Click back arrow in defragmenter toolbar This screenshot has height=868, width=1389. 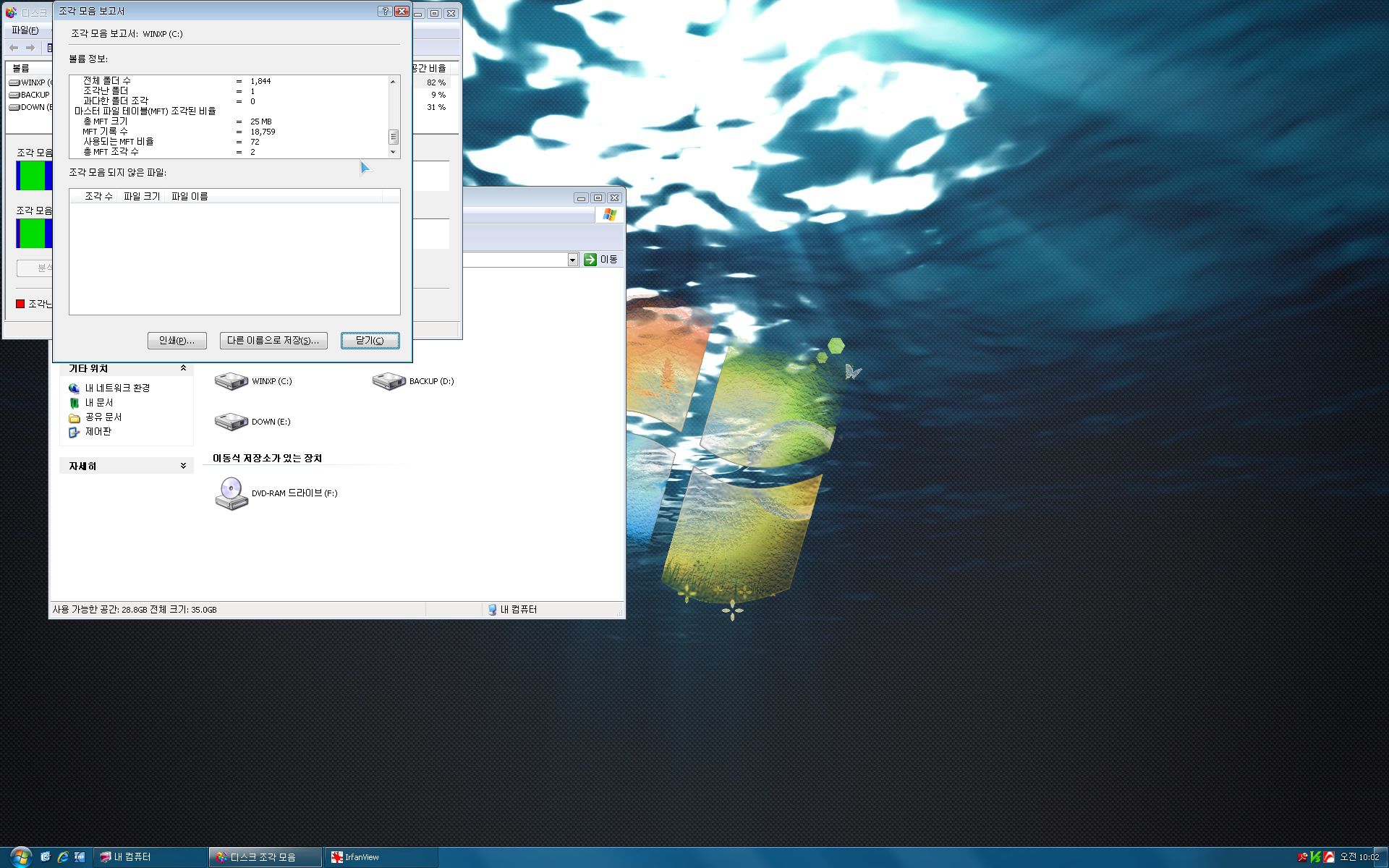[14, 48]
